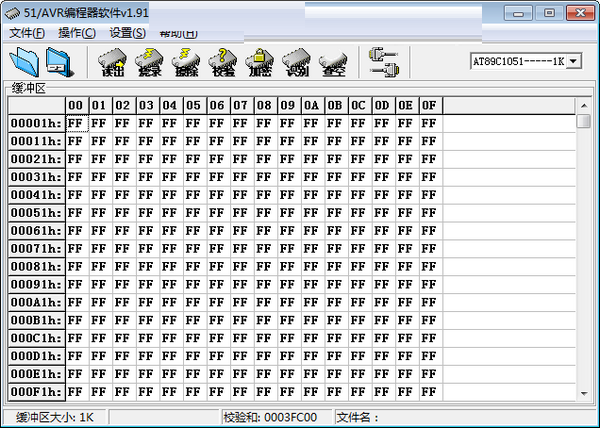Click column header 06
The image size is (600, 428).
point(219,106)
